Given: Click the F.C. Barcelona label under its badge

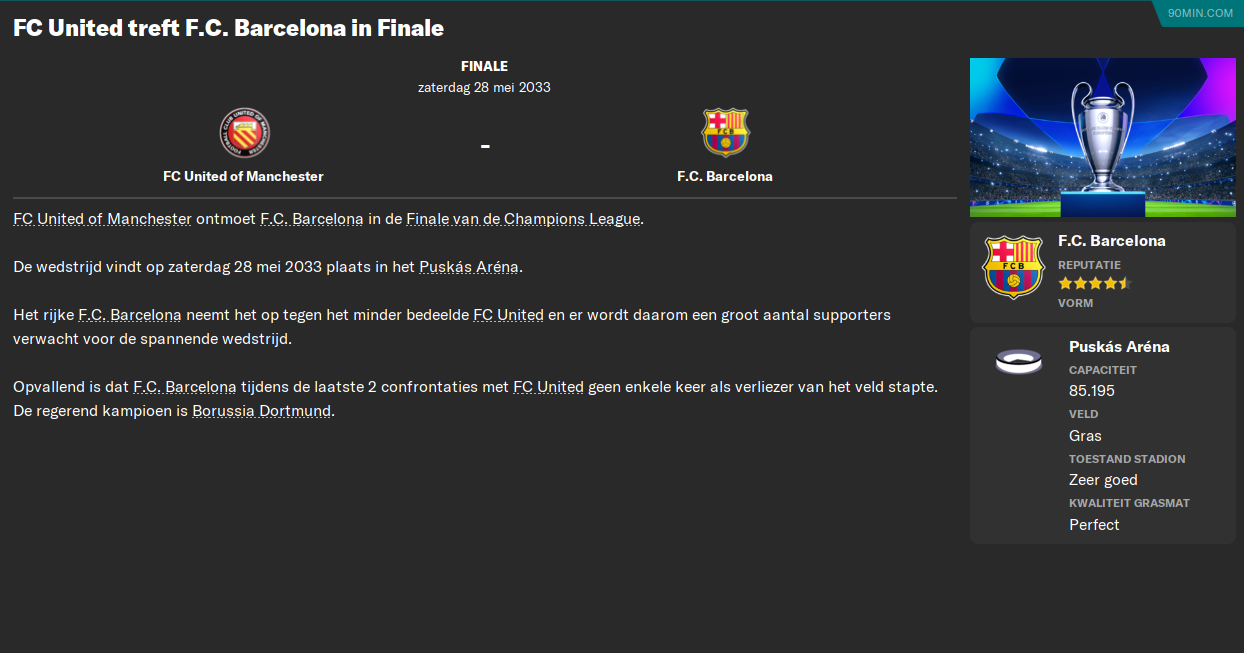Looking at the screenshot, I should click(x=725, y=175).
